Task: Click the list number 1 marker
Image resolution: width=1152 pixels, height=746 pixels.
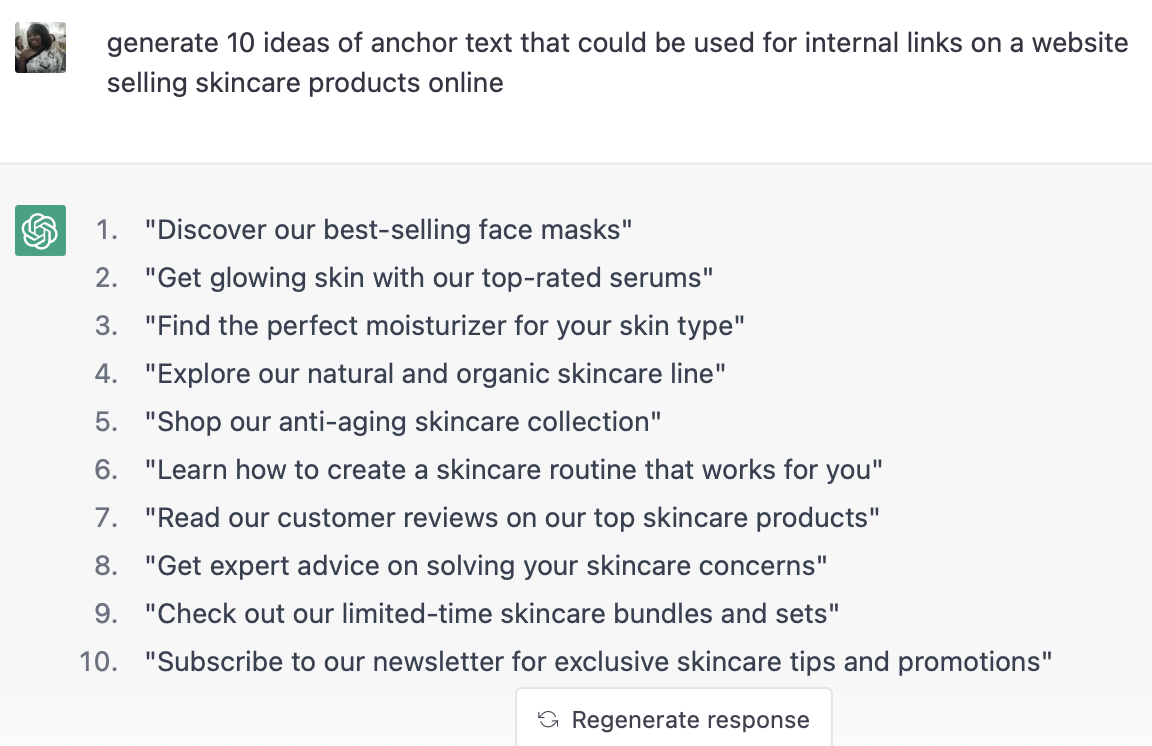Action: click(x=106, y=230)
